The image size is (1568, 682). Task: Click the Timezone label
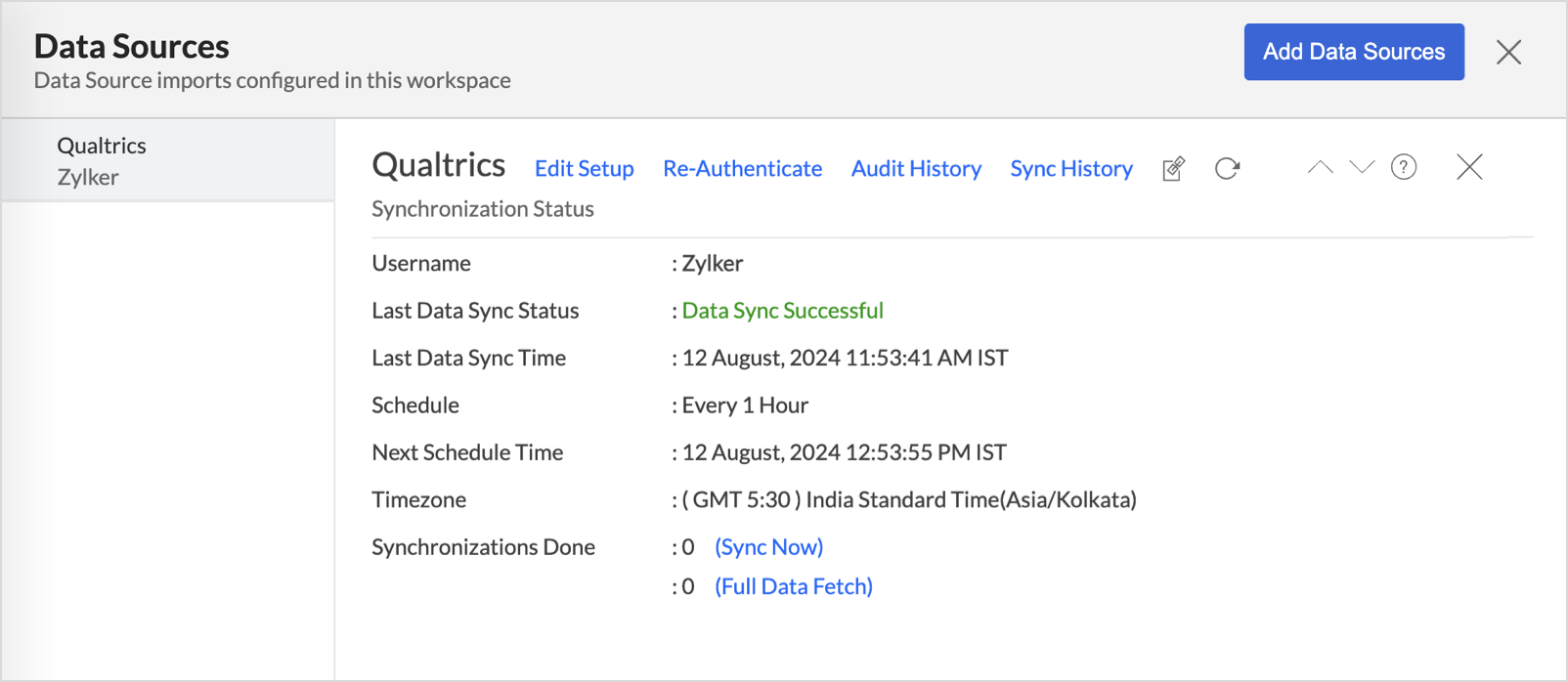[418, 499]
